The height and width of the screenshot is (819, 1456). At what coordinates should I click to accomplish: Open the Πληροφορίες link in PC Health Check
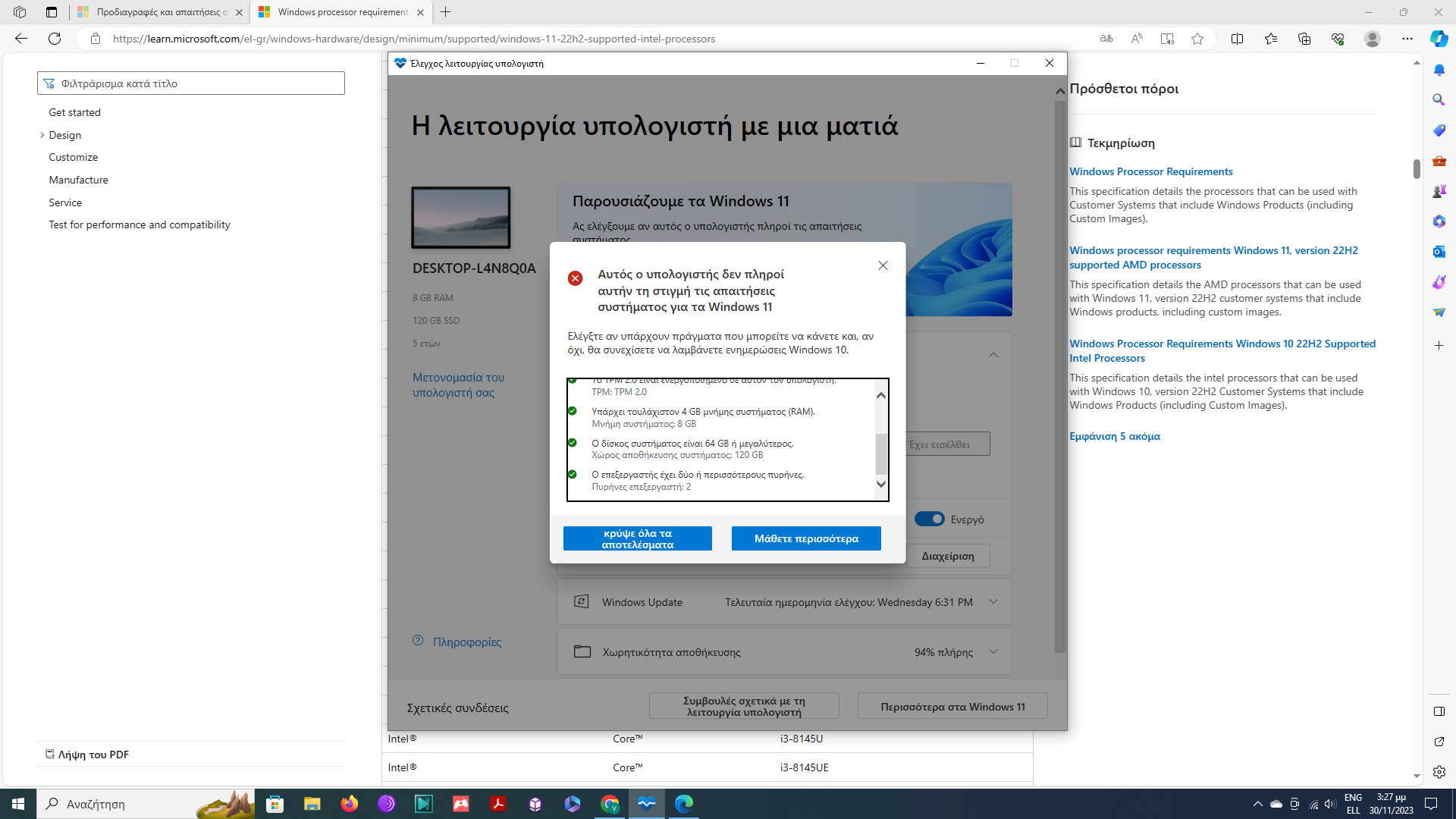466,642
